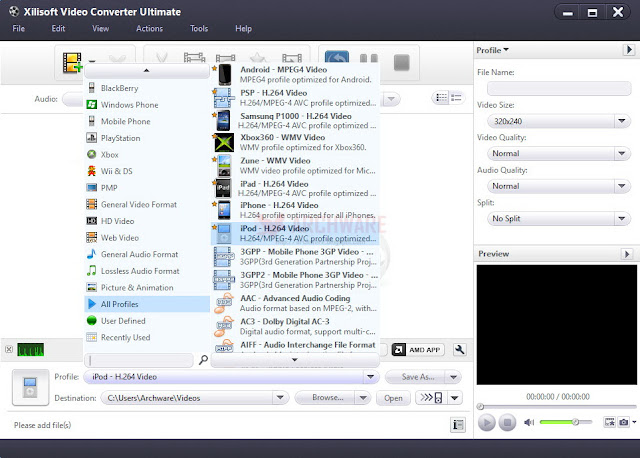This screenshot has width=640, height=458.
Task: Select the All Profiles category
Action: point(147,304)
